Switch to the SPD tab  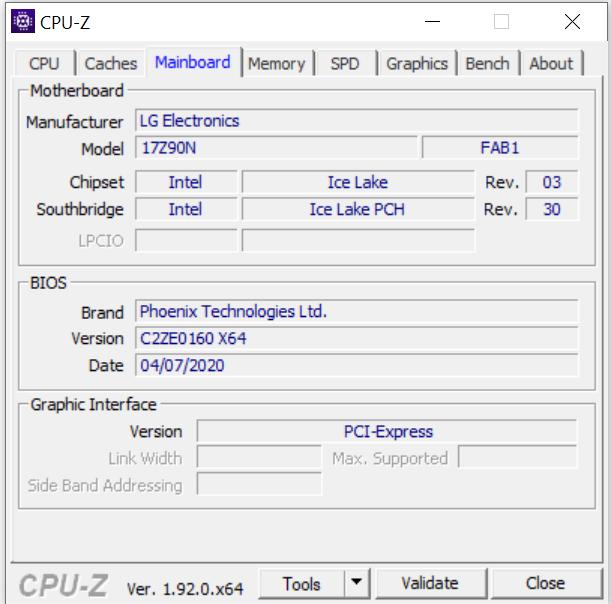tap(345, 63)
